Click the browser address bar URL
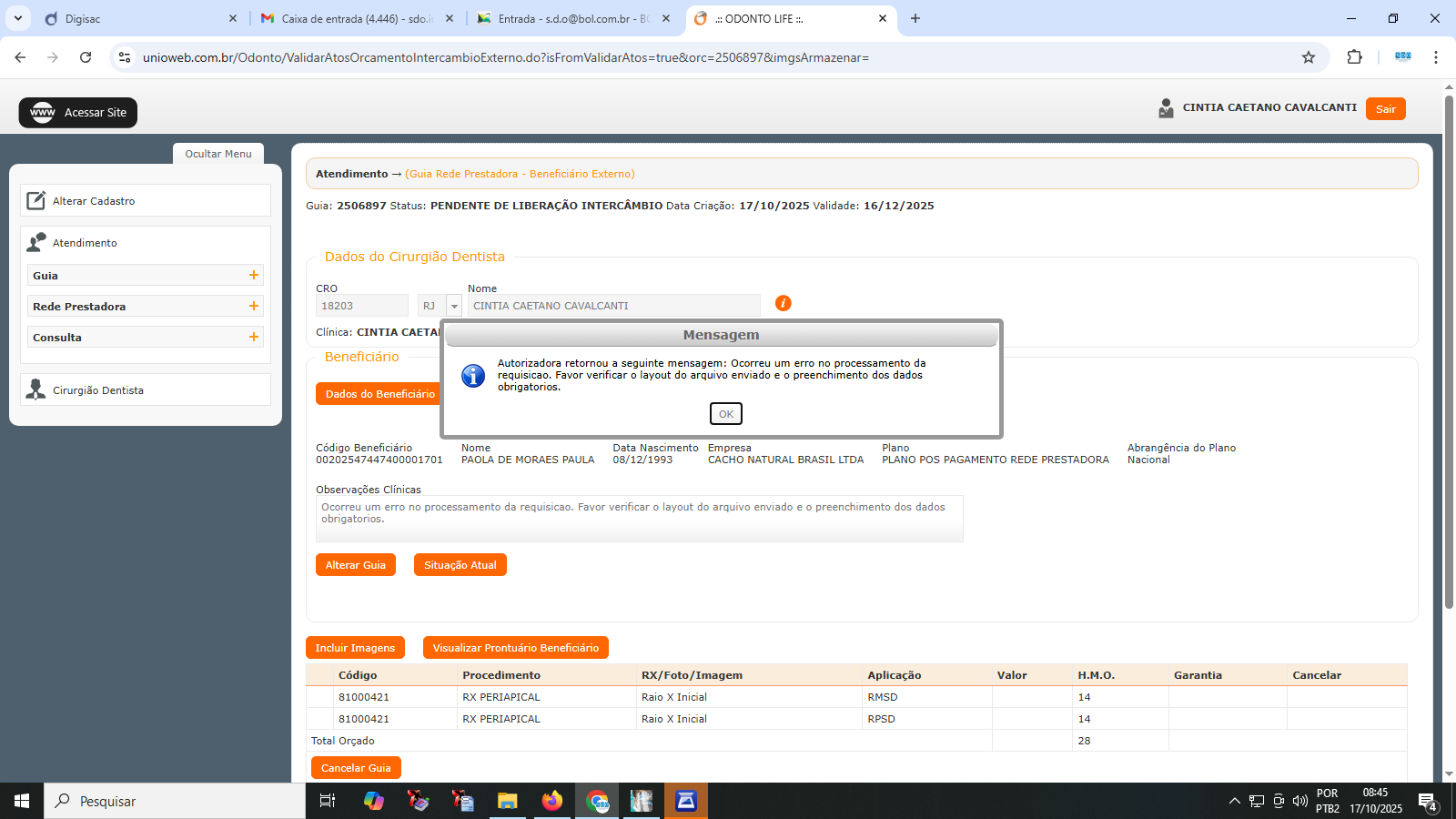 pyautogui.click(x=506, y=57)
